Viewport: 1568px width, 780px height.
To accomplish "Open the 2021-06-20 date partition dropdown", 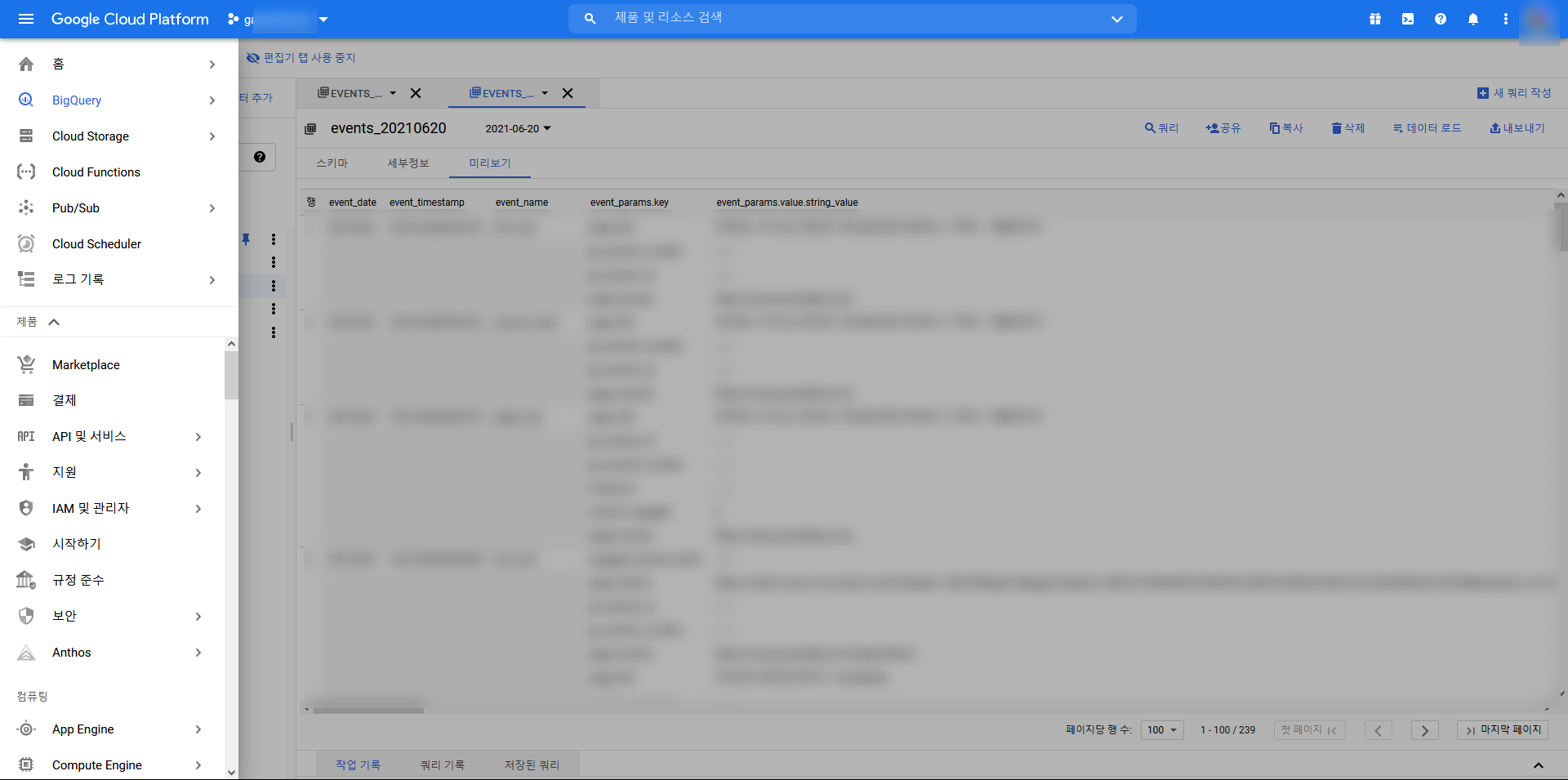I will click(x=519, y=128).
